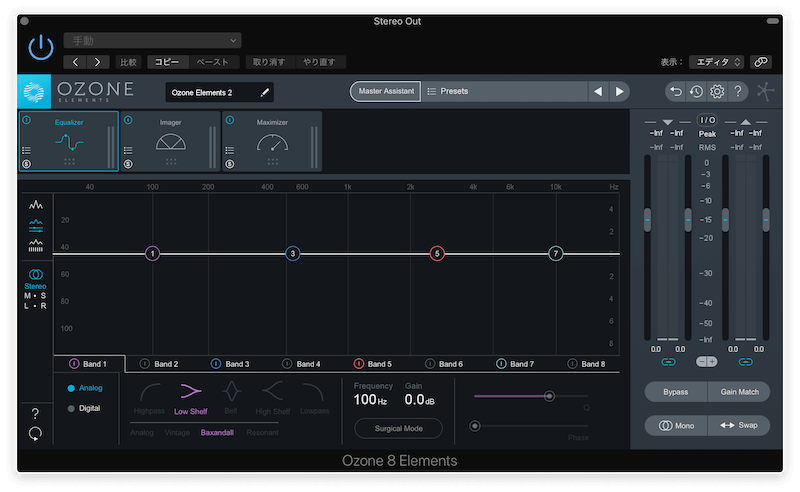The height and width of the screenshot is (492, 800).
Task: Click the piano keyboard spectrum icon
Action: click(x=36, y=246)
